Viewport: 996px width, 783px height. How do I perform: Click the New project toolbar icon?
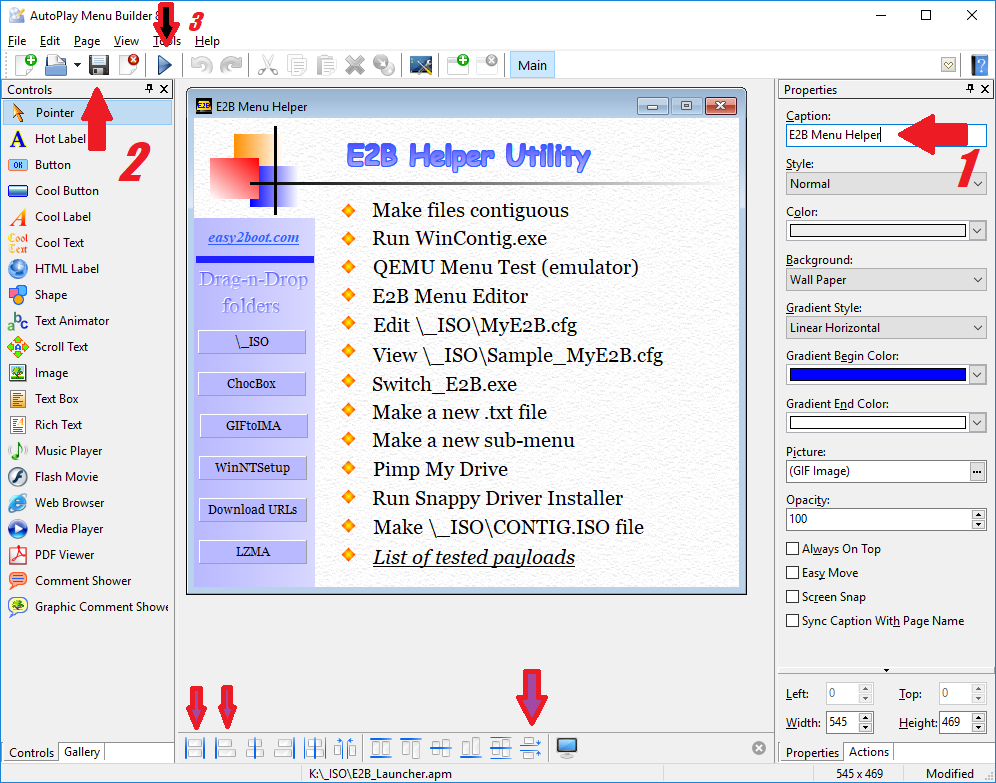click(x=25, y=65)
